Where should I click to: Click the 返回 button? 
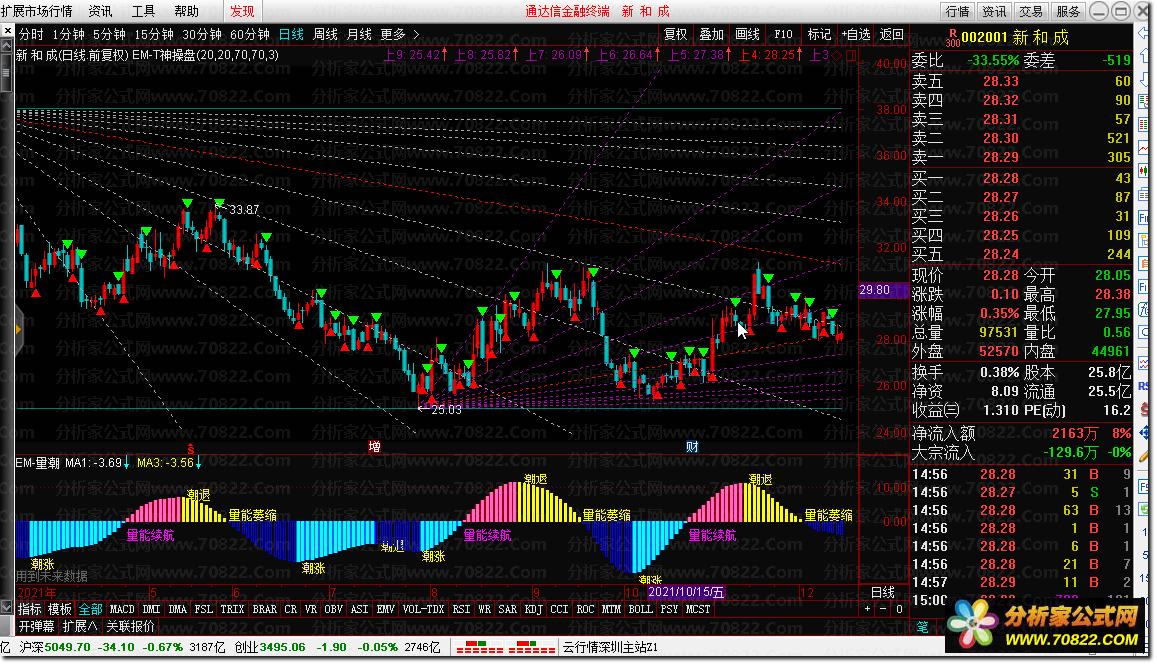point(891,34)
